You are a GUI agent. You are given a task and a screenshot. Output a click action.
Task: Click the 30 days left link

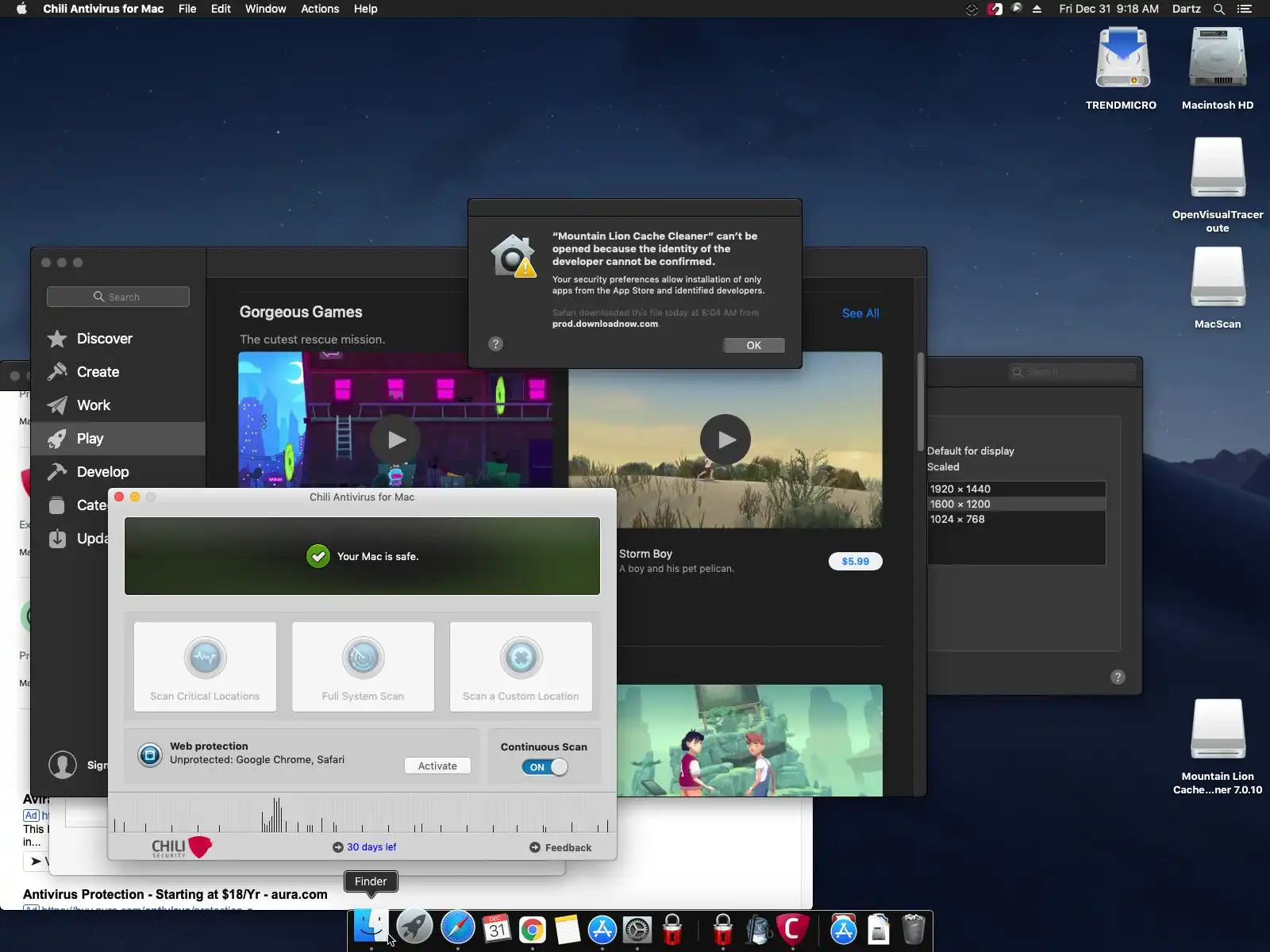pos(371,847)
